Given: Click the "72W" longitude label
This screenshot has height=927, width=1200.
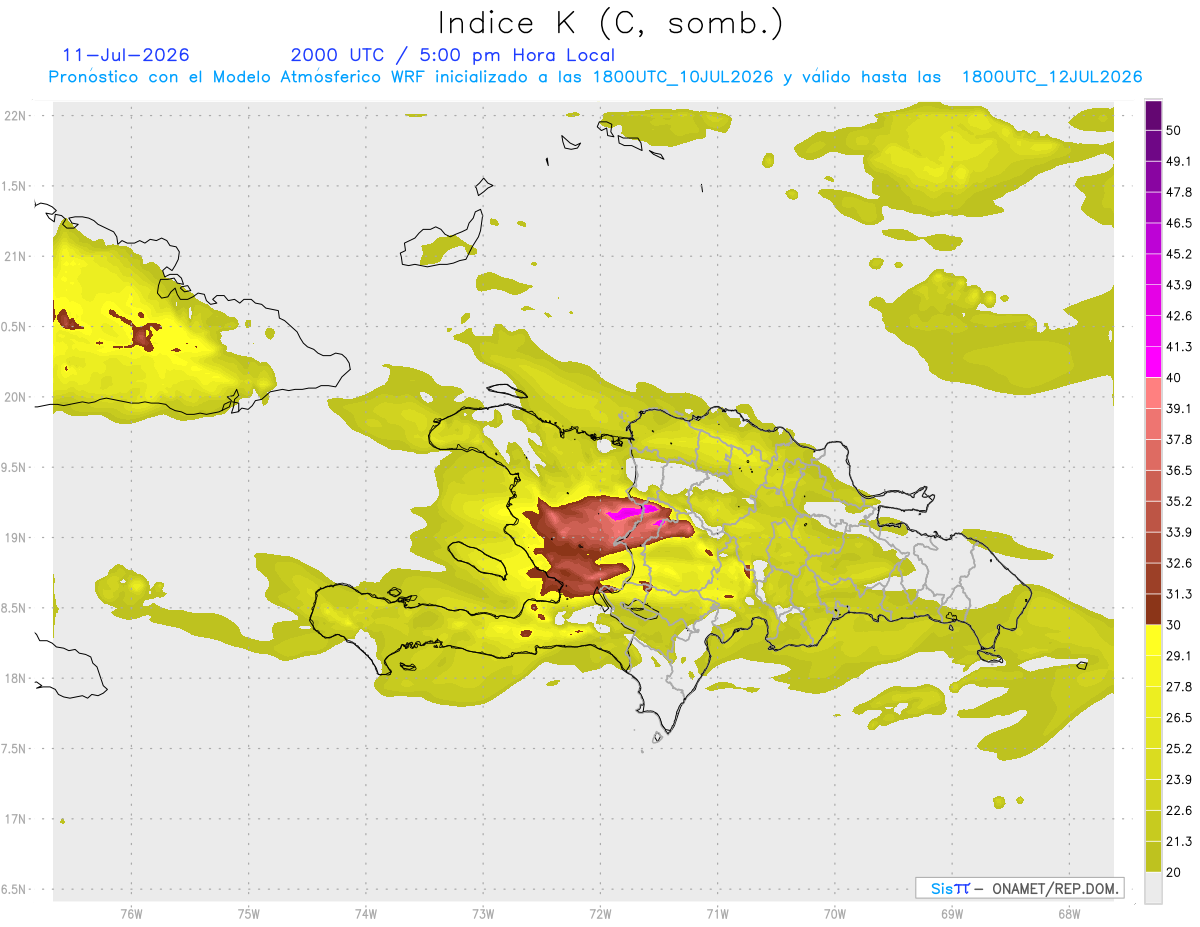Looking at the screenshot, I should [600, 913].
